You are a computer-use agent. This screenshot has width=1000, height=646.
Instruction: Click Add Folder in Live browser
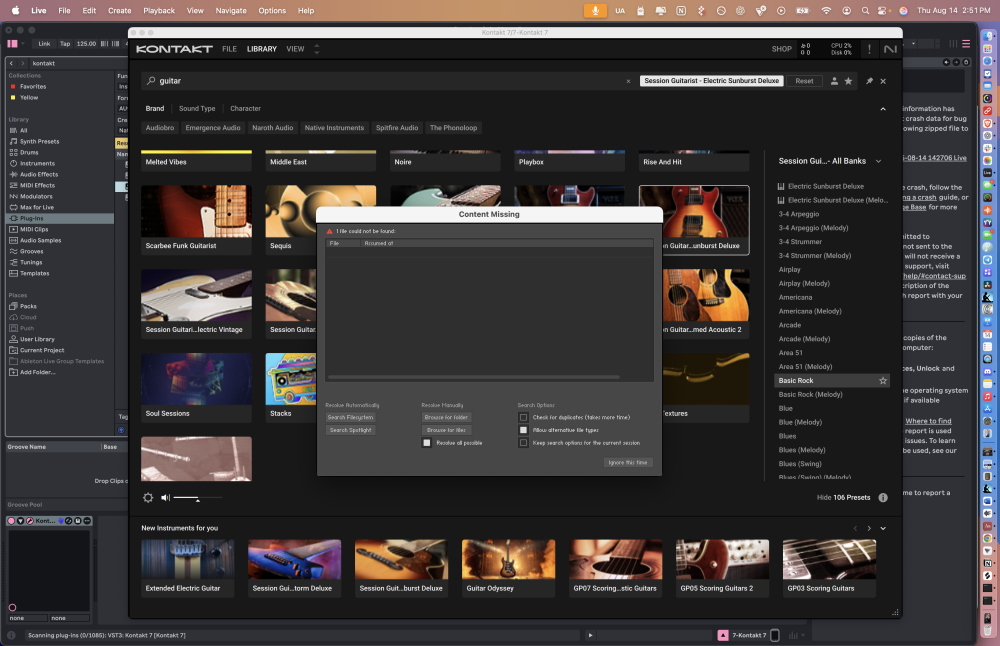pyautogui.click(x=37, y=372)
